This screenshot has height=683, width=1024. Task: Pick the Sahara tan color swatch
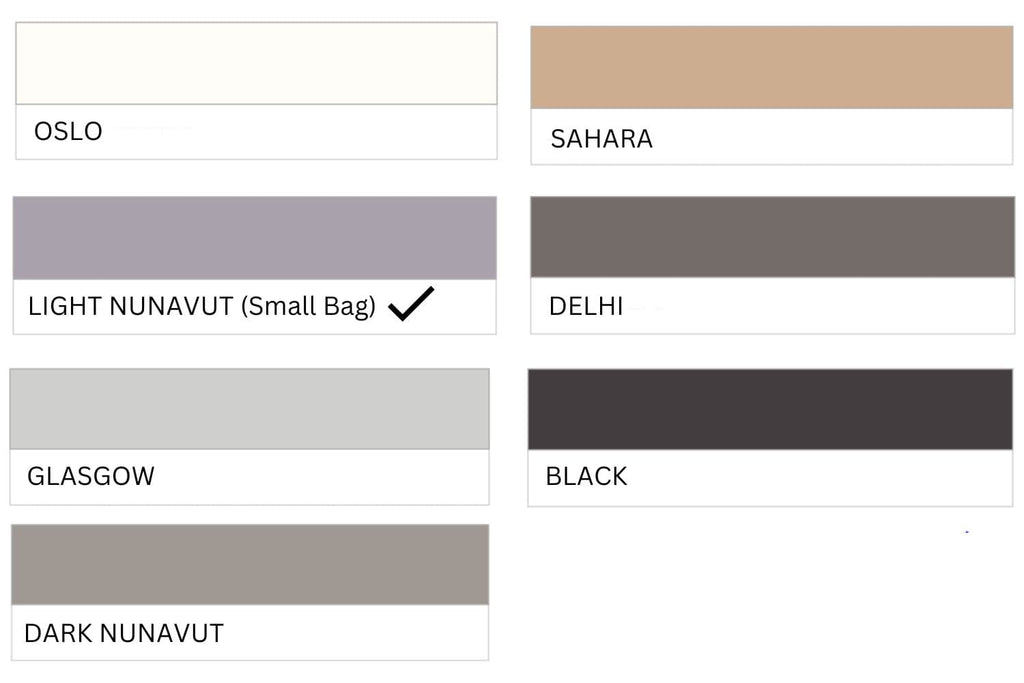pyautogui.click(x=772, y=67)
